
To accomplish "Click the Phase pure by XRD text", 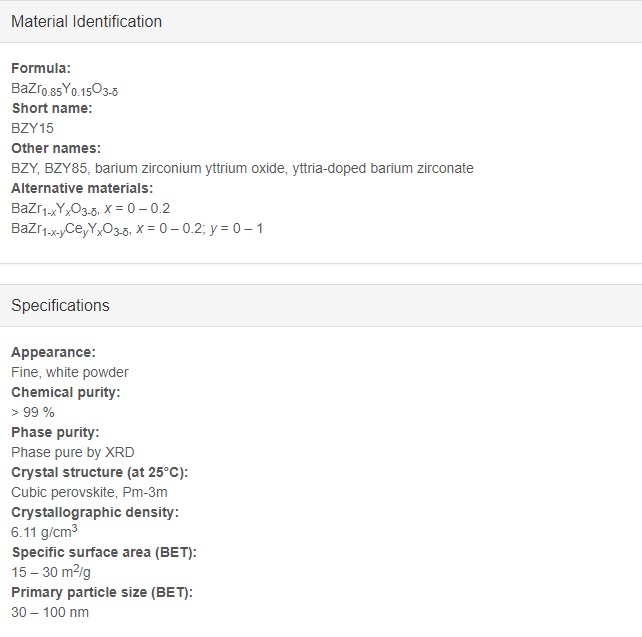I will (73, 452).
